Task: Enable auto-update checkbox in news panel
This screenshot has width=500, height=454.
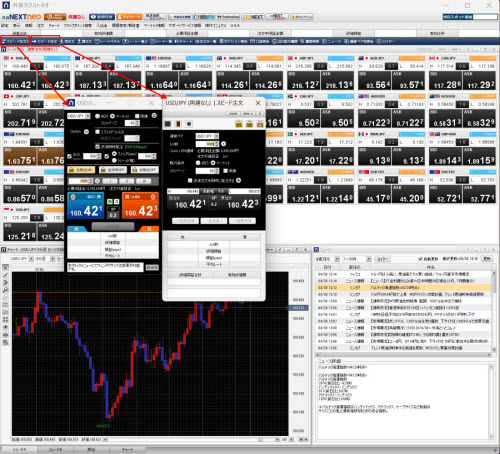Action: click(x=420, y=259)
